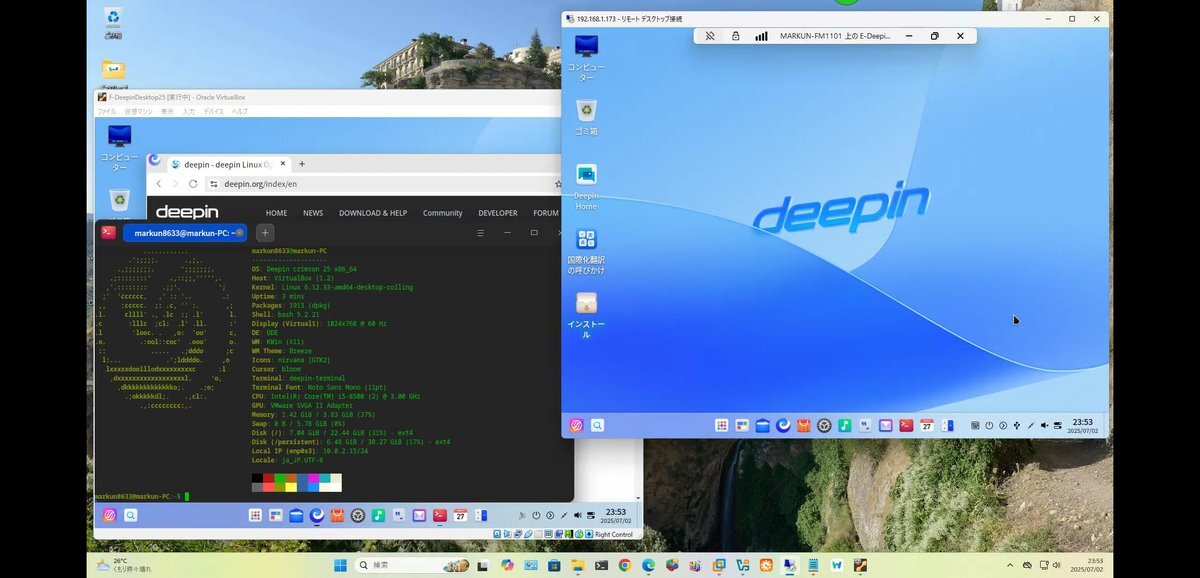Open the 仮想マシン menu in VirtualBox
The image size is (1200, 578).
pyautogui.click(x=138, y=111)
